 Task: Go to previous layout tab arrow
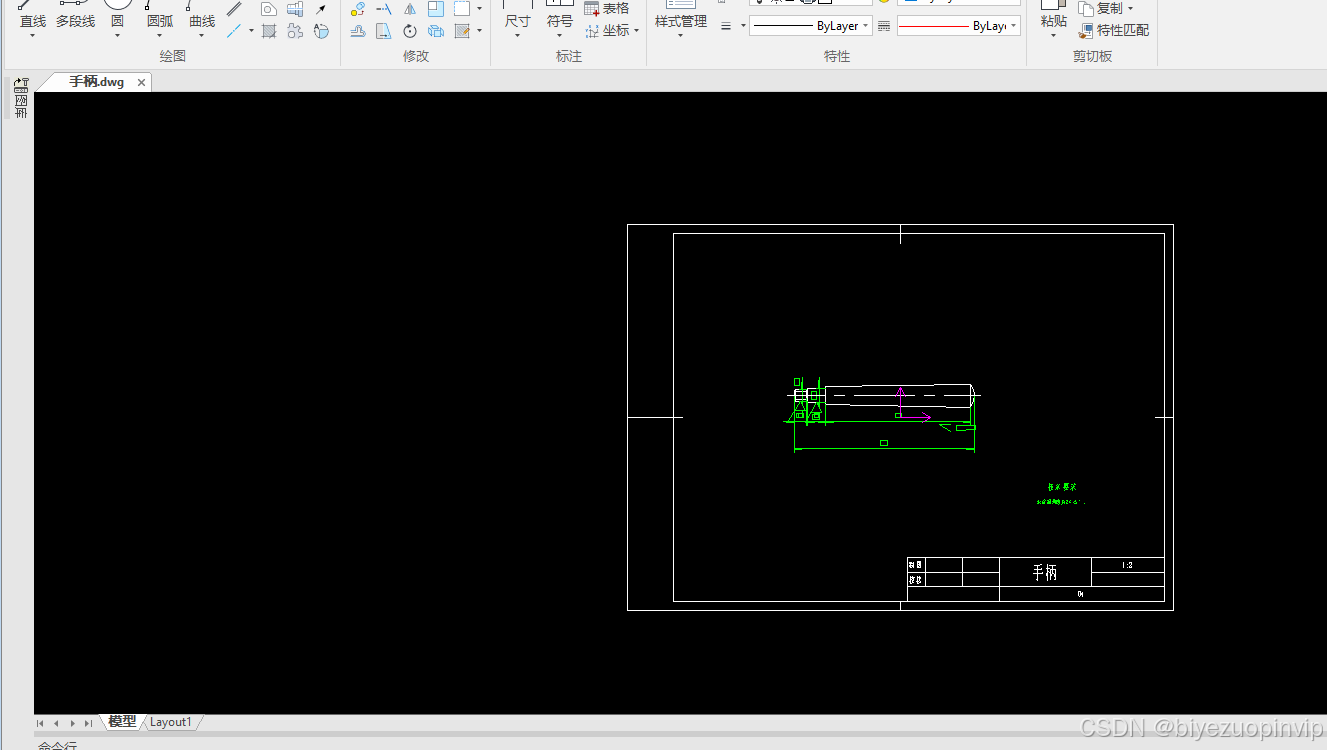(57, 723)
